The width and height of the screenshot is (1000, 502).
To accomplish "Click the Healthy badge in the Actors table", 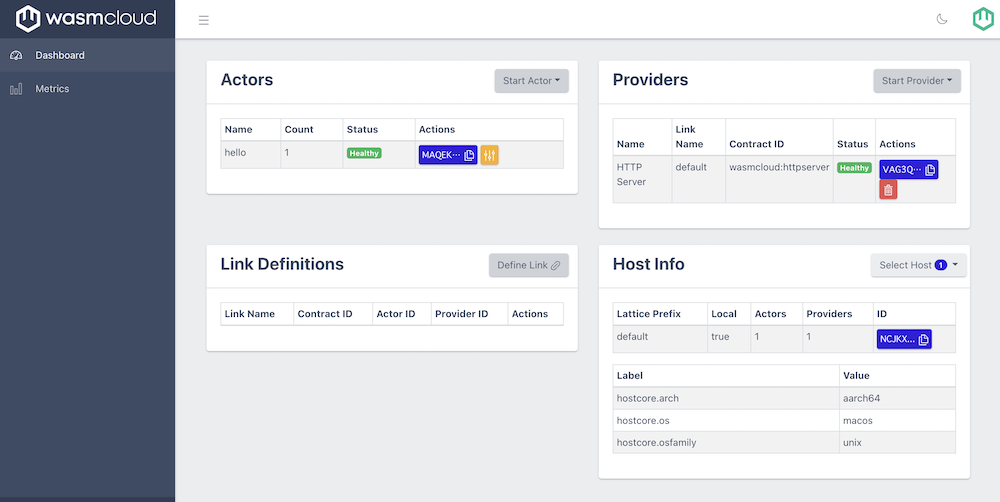I will pos(364,153).
